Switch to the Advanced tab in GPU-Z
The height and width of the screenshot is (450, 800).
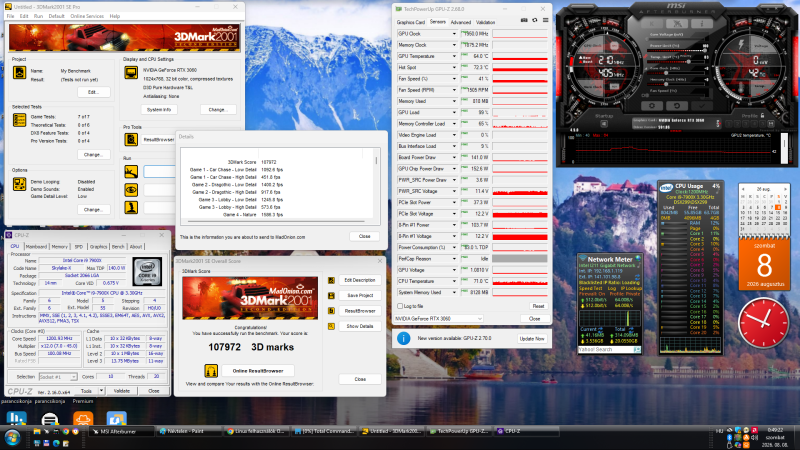pos(461,22)
